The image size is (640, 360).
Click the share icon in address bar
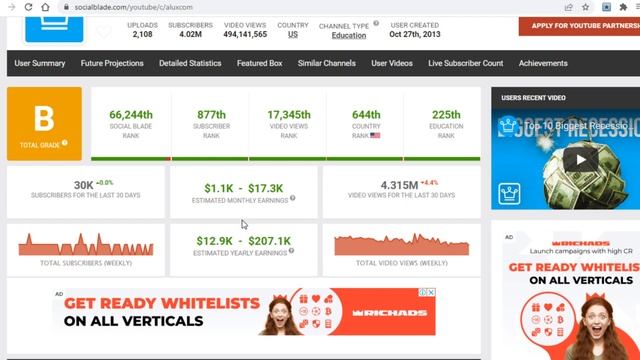(x=569, y=7)
